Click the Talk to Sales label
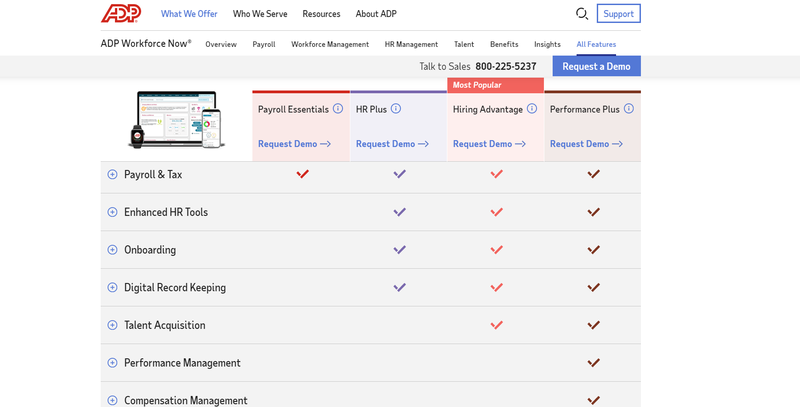Screen dimensions: 800x407 [x=444, y=66]
